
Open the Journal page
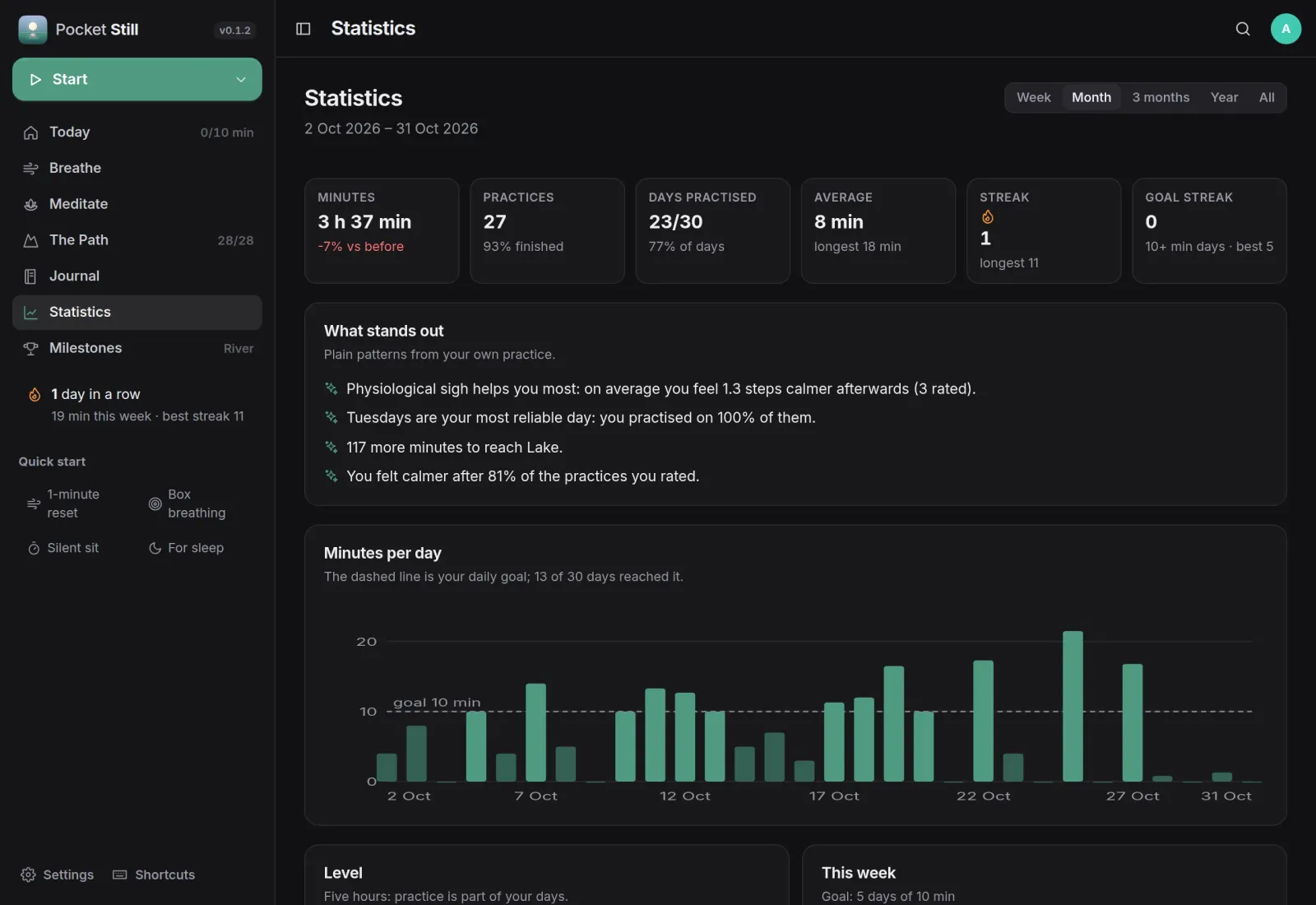[x=137, y=276]
